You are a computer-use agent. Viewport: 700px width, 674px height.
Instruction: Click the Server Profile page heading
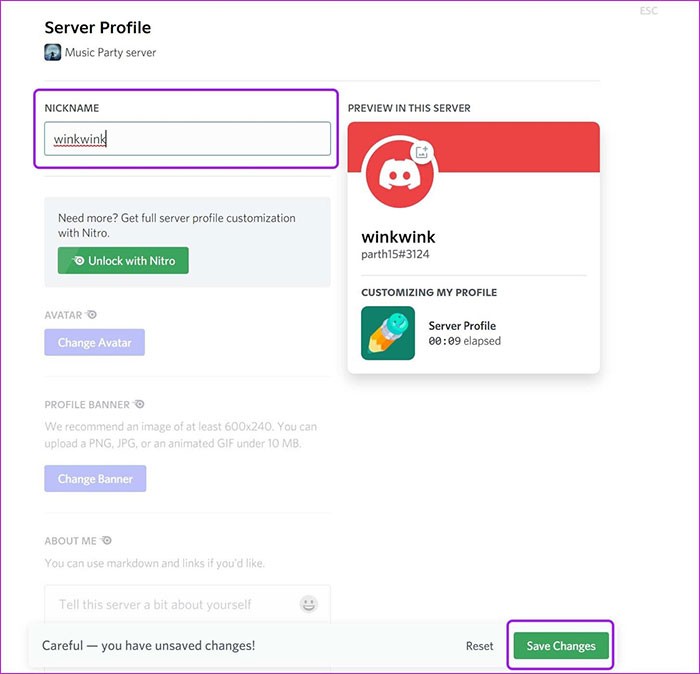97,27
